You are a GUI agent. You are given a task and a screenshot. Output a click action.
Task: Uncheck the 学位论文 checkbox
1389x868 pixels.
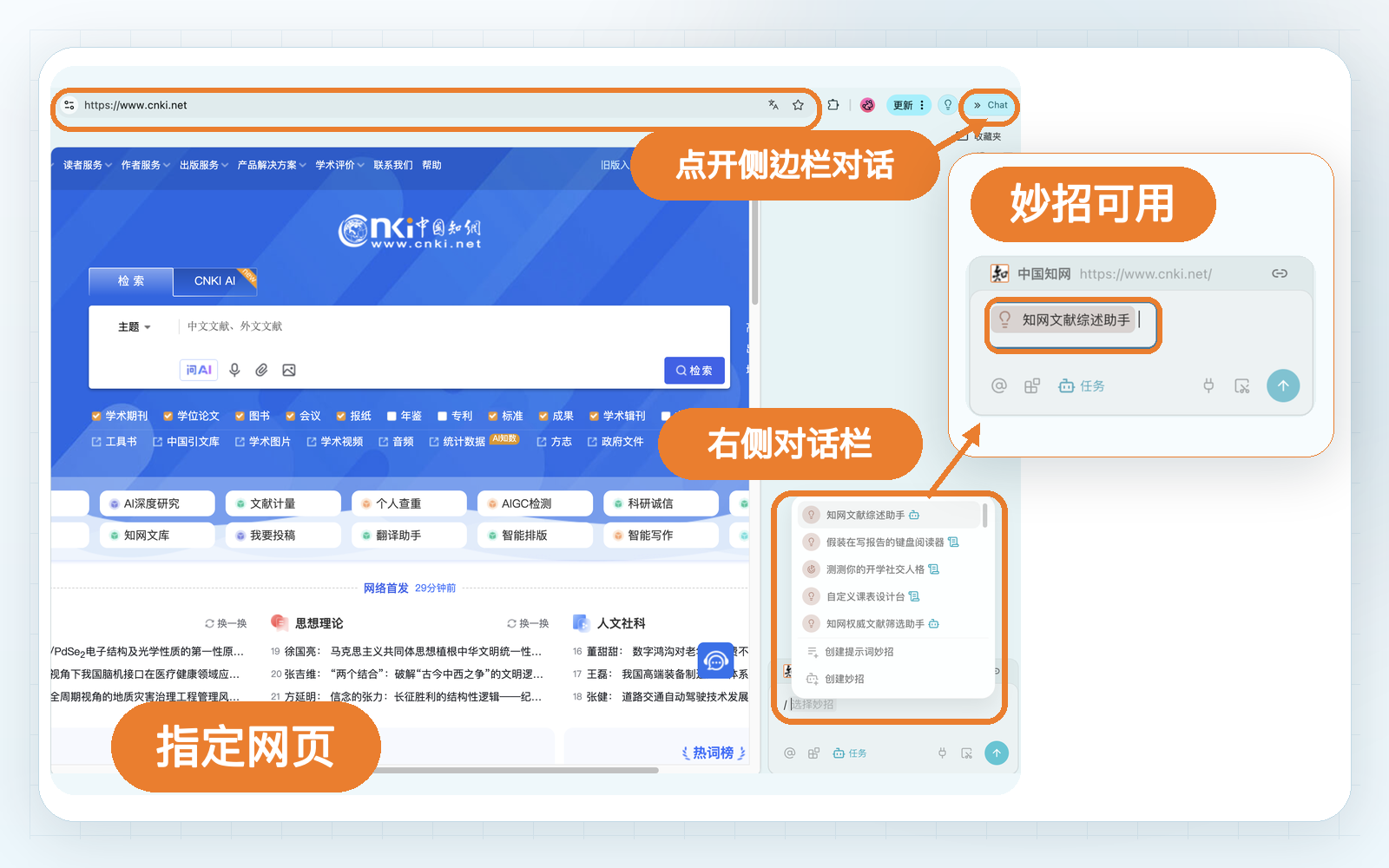tap(168, 416)
